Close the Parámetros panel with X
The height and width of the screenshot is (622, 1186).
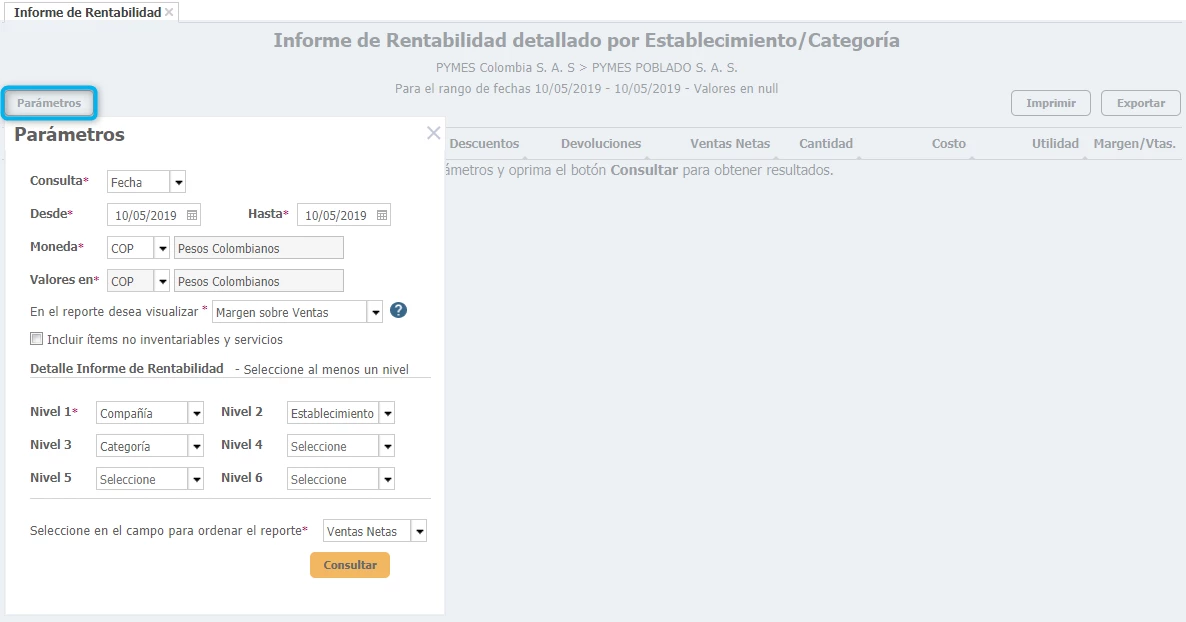433,133
